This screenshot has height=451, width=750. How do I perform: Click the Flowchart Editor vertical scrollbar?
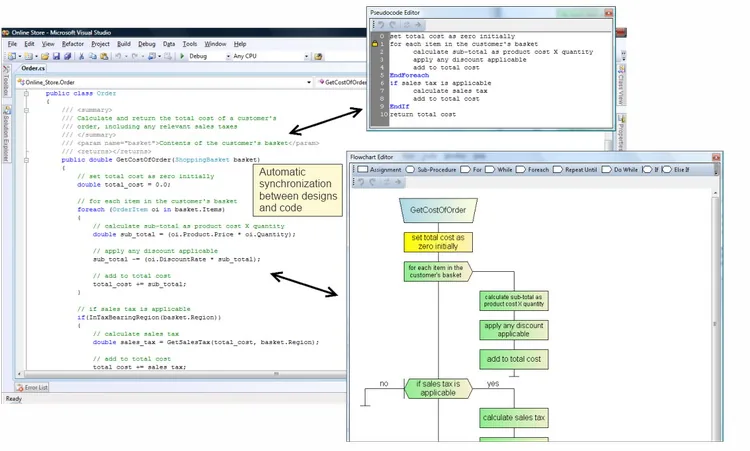tap(715, 316)
